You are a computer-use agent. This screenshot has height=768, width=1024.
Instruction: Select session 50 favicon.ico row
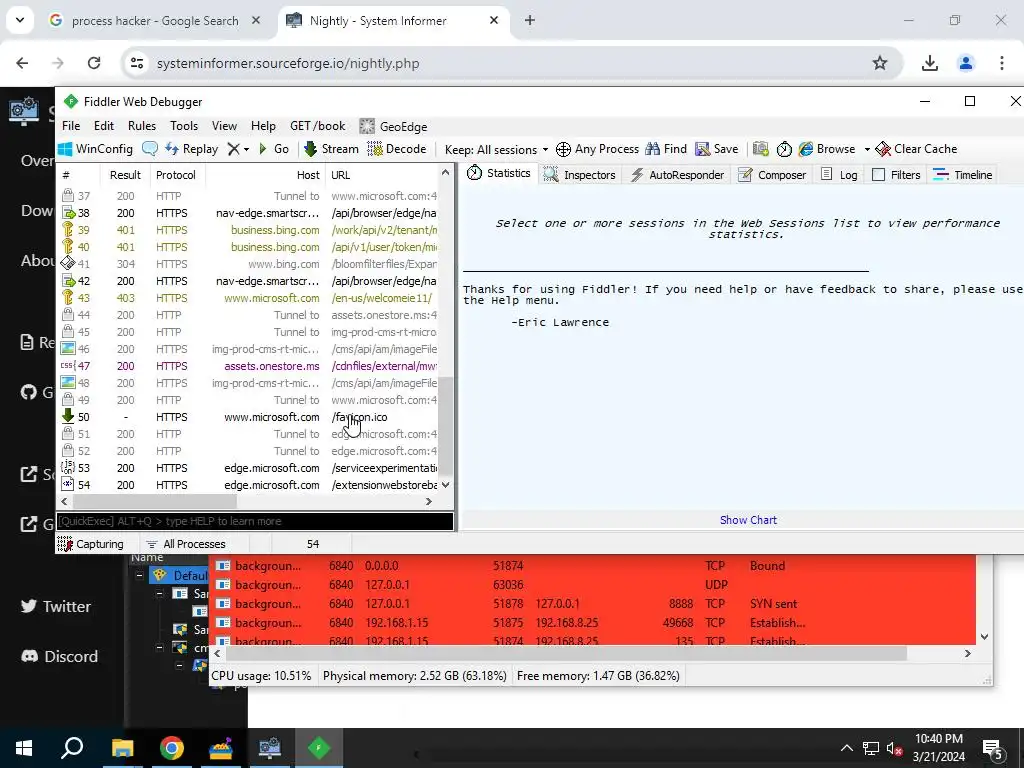coord(248,417)
